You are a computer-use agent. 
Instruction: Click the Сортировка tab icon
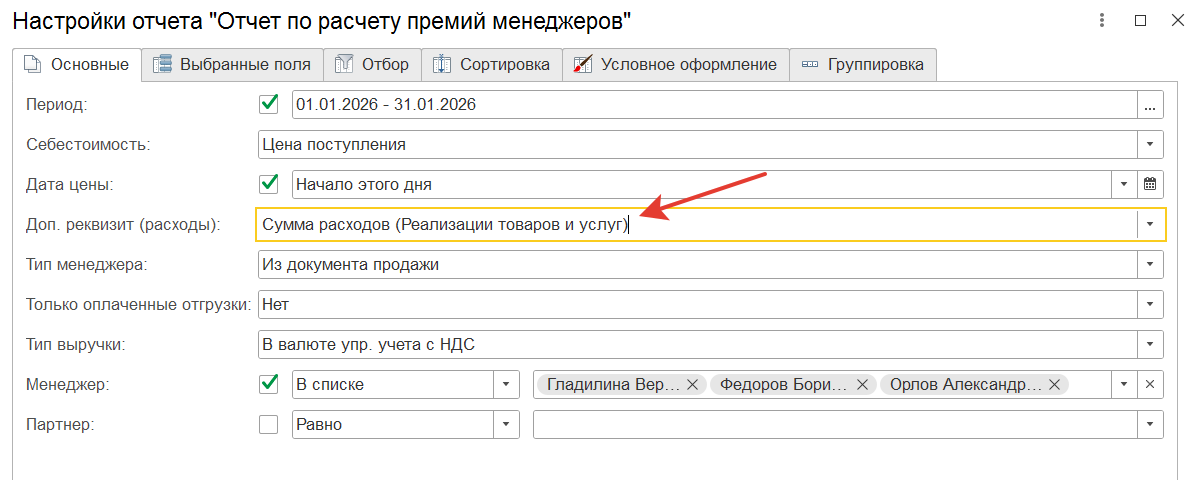point(442,65)
